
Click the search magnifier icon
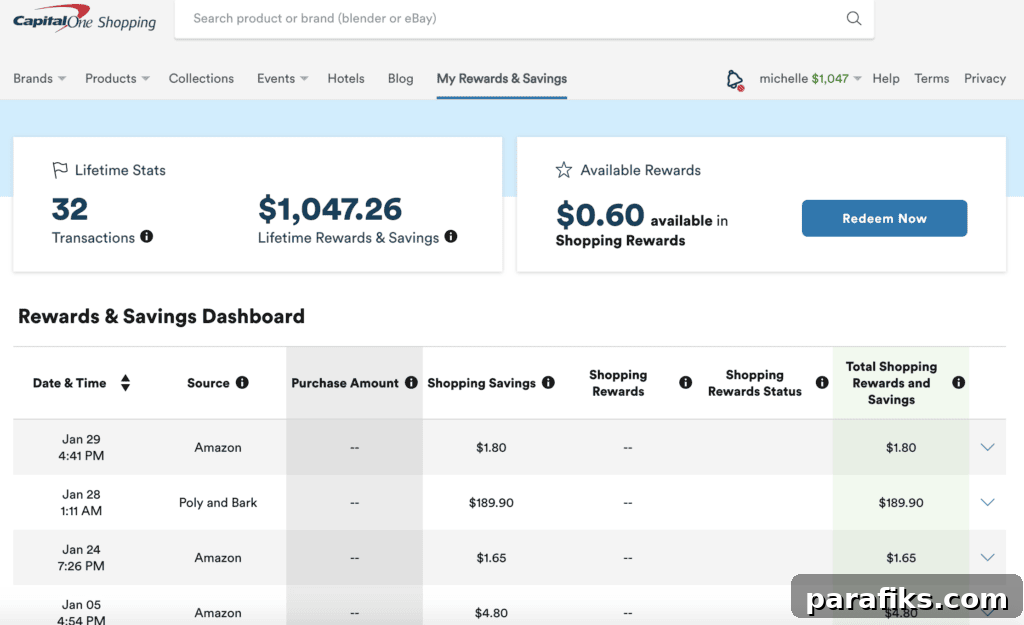pyautogui.click(x=854, y=18)
